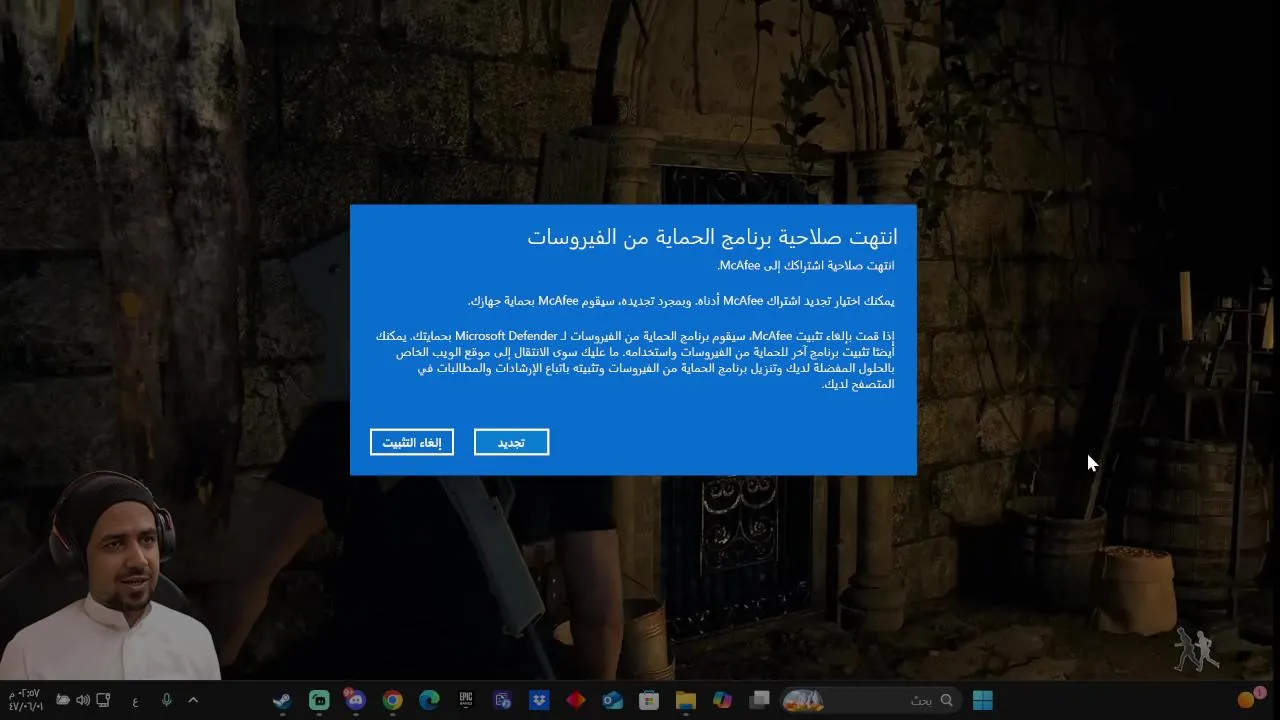Image resolution: width=1280 pixels, height=720 pixels.
Task: Open the volume speaker tray icon
Action: click(x=83, y=700)
